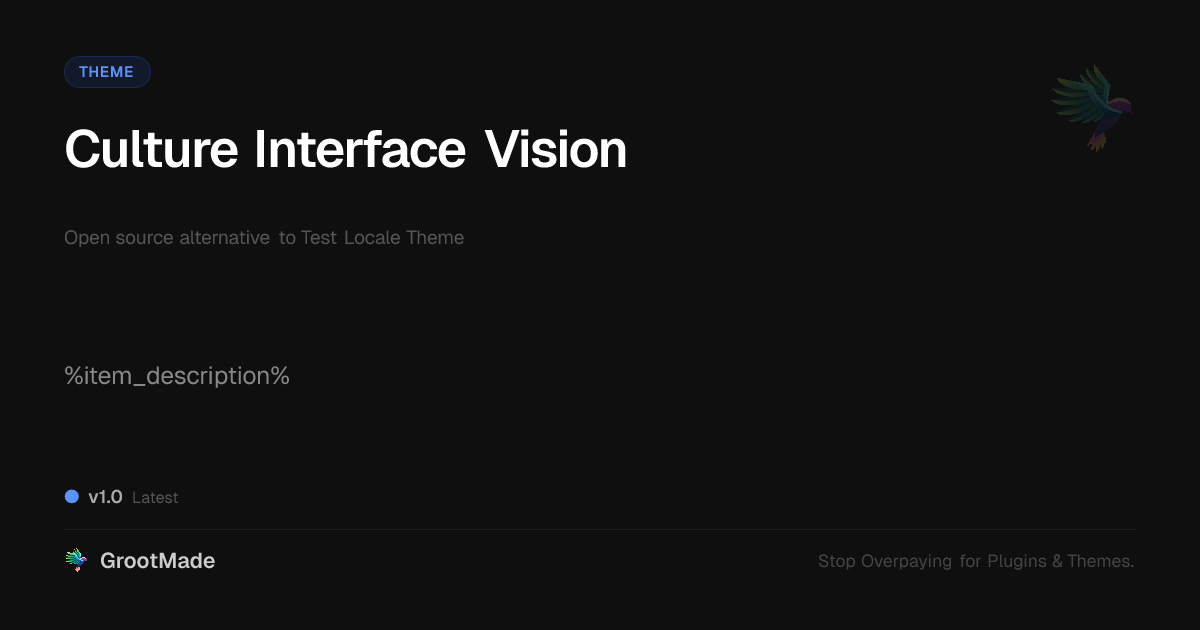Click the "Latest" release tag
Screen dimensions: 1200x630
coord(155,498)
